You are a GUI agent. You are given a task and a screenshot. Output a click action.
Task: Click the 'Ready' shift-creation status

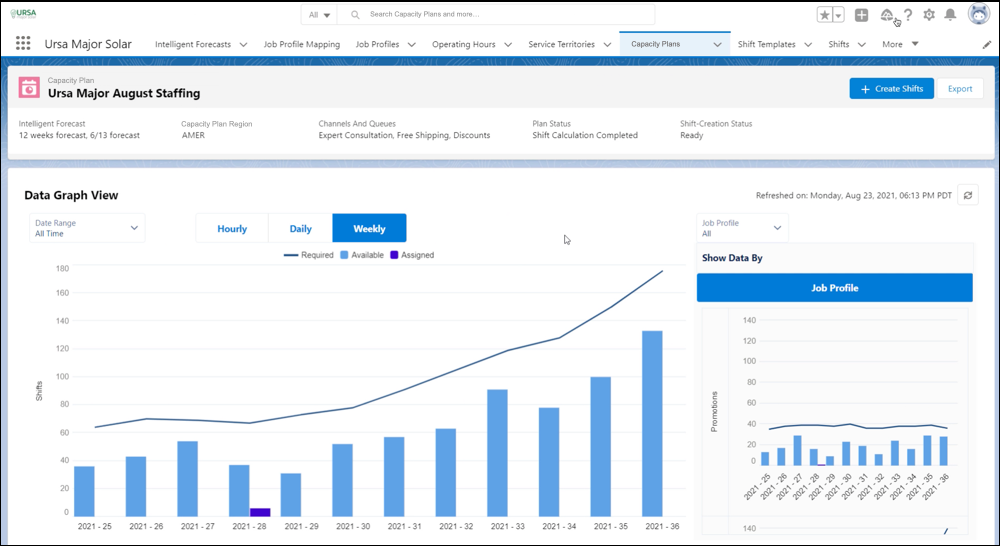pos(691,135)
